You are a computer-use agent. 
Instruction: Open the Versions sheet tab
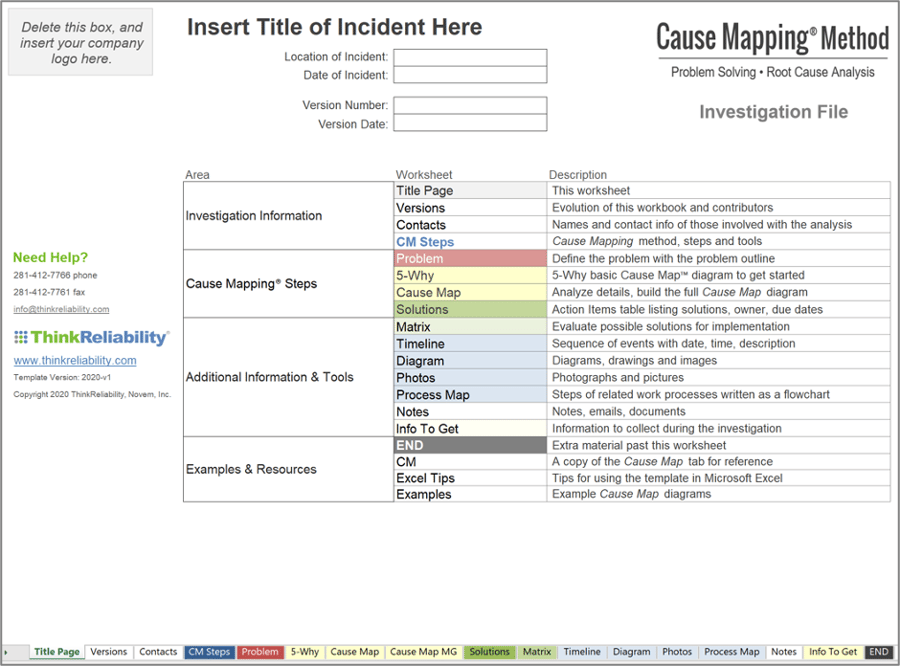[109, 651]
